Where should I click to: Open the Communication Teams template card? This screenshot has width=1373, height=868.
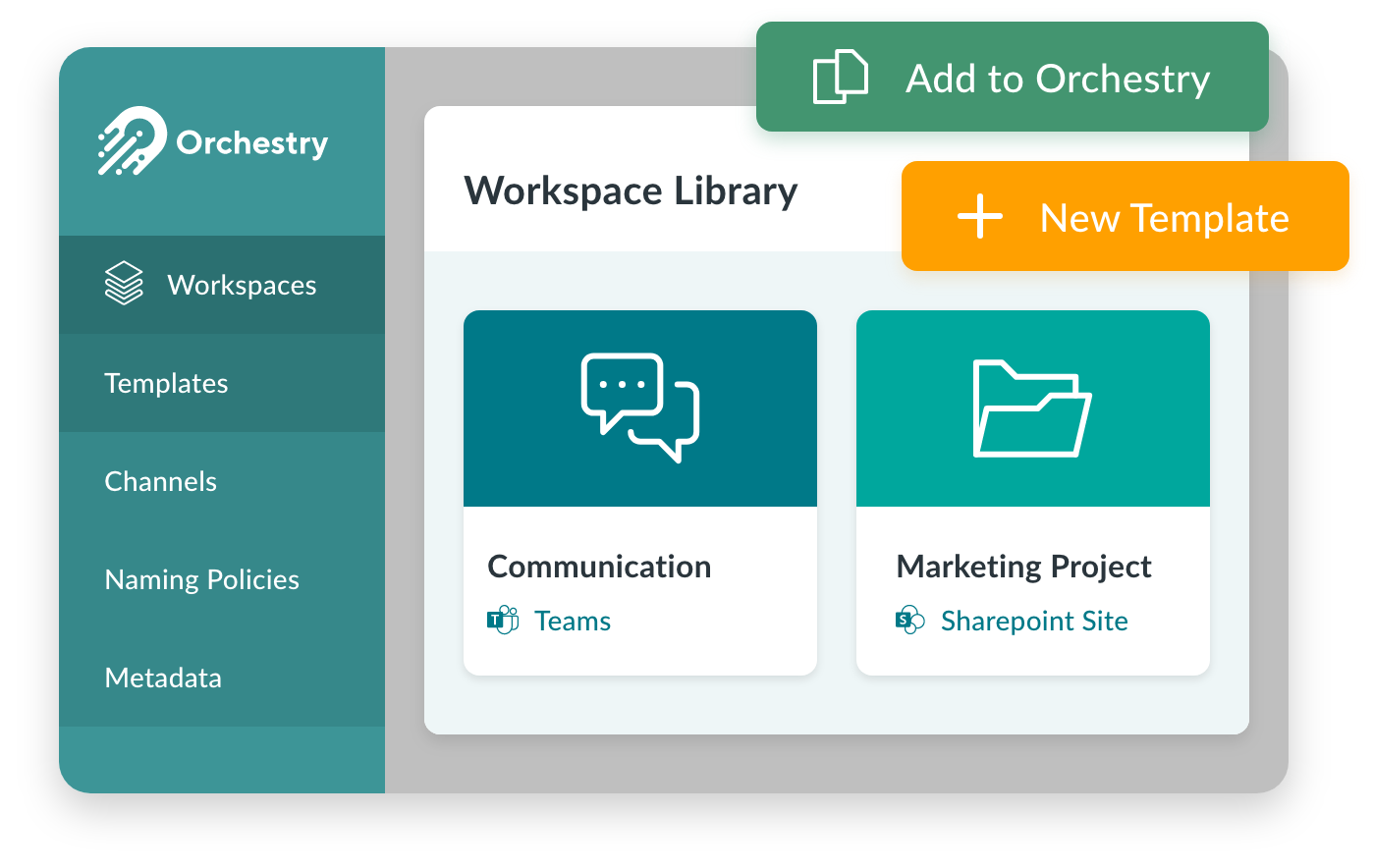click(x=639, y=491)
